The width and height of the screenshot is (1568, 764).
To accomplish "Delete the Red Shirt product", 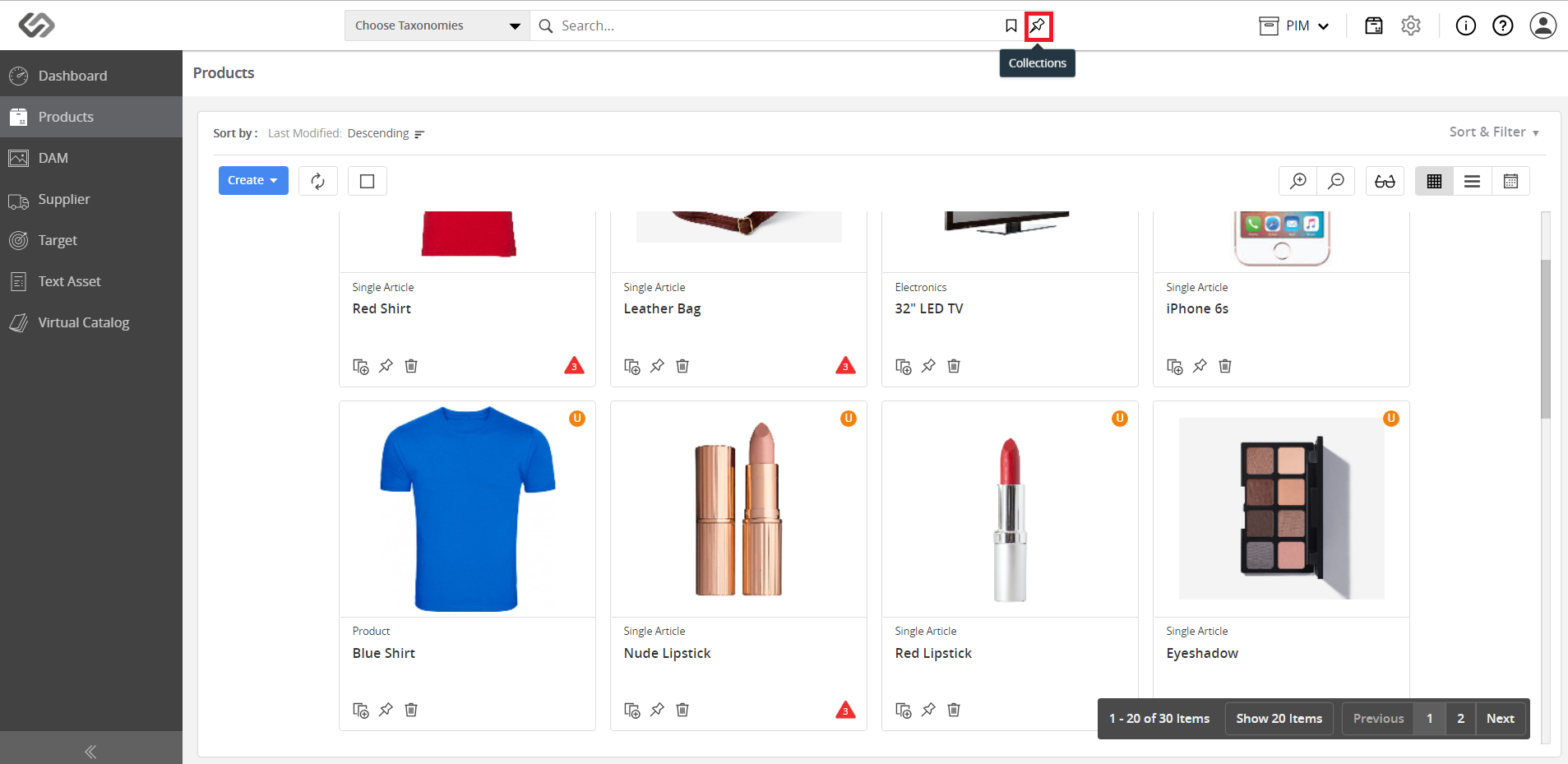I will tap(411, 366).
